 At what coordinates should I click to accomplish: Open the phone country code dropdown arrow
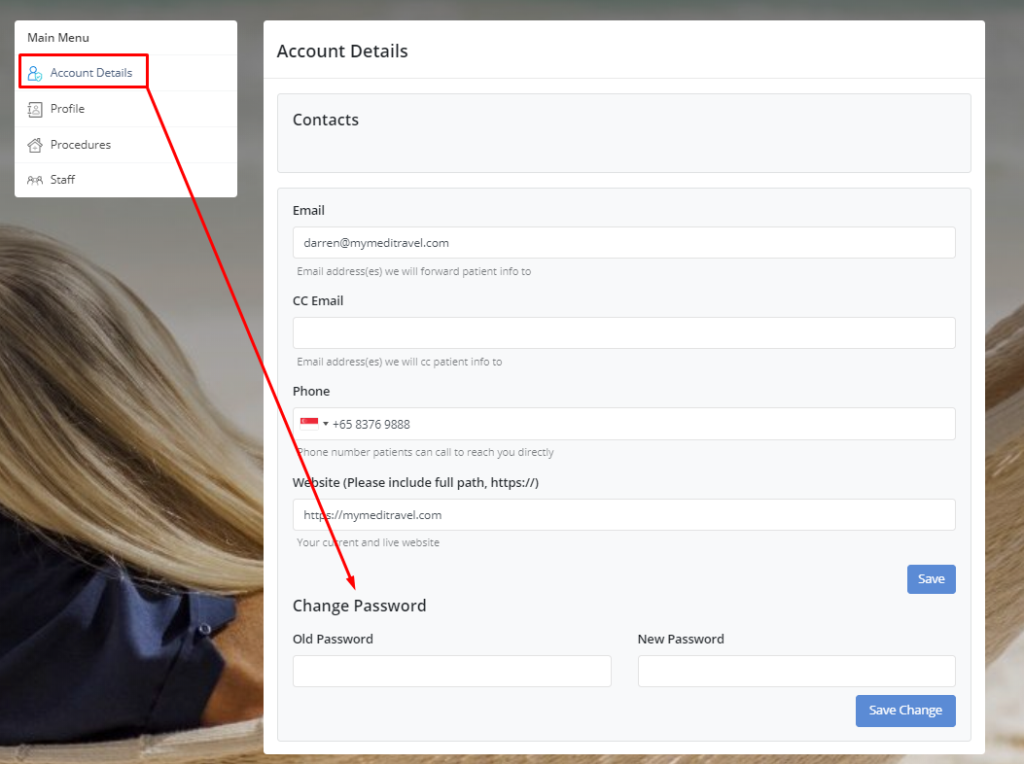click(x=325, y=424)
